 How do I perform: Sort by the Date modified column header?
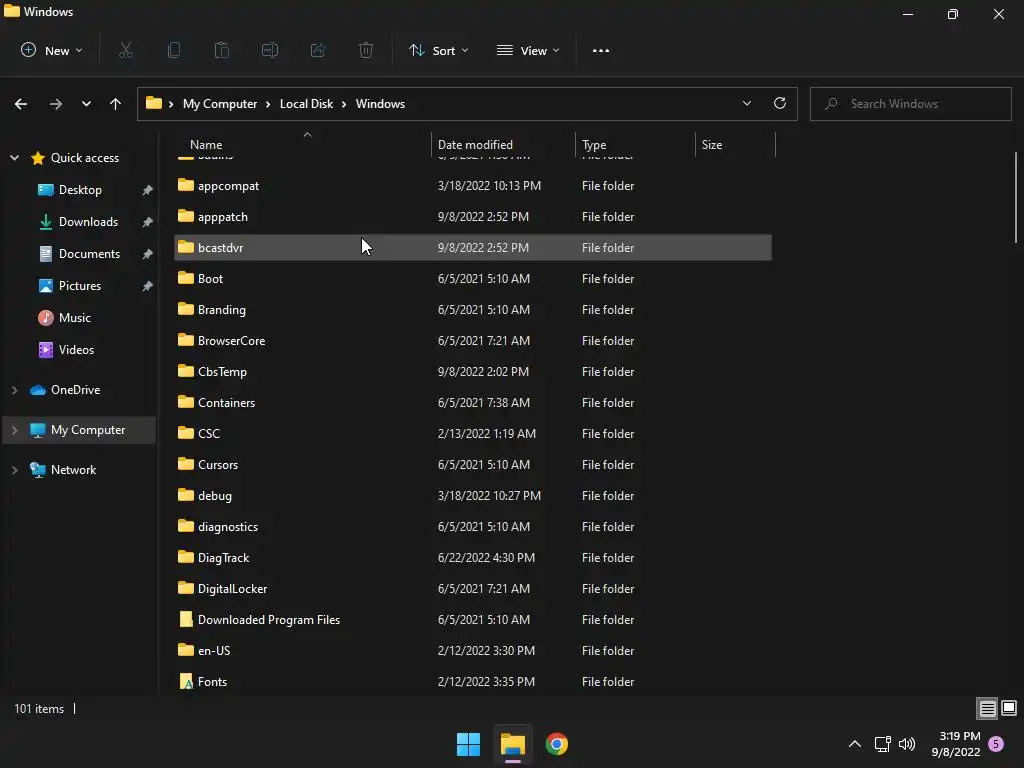(503, 144)
